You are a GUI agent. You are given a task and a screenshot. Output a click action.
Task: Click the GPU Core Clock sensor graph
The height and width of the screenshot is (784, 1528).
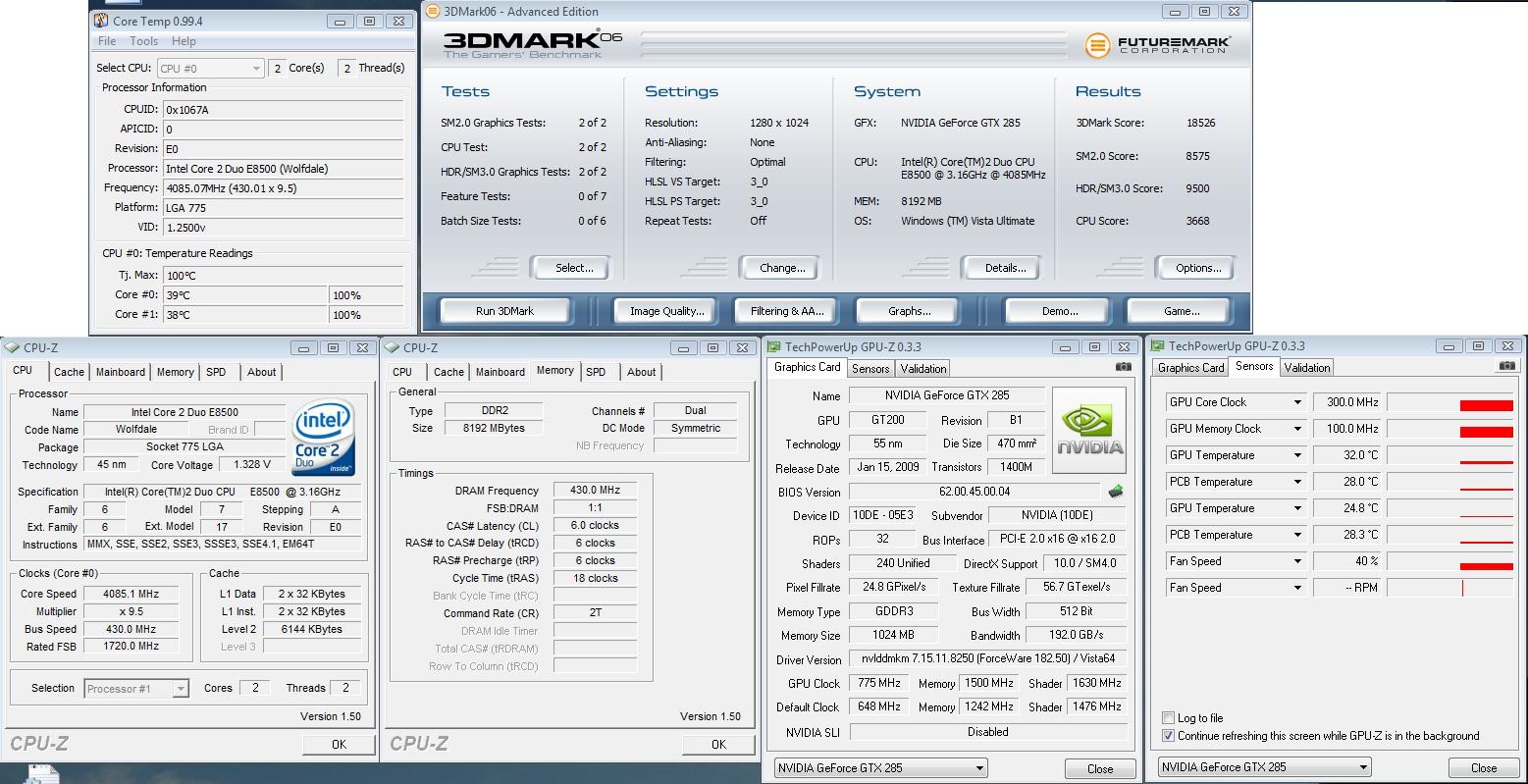coord(1450,402)
